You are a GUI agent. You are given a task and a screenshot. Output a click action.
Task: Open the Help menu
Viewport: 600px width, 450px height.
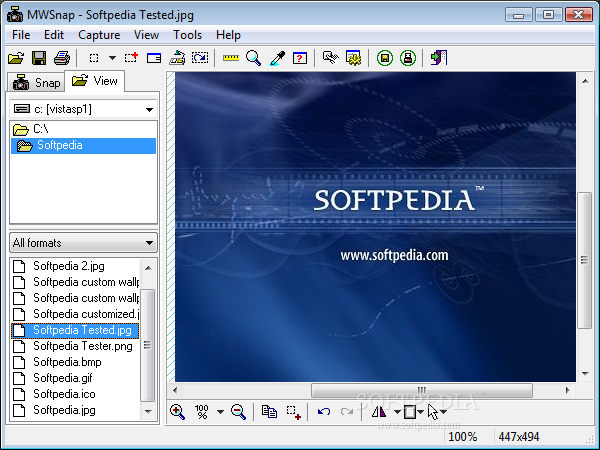pos(228,35)
